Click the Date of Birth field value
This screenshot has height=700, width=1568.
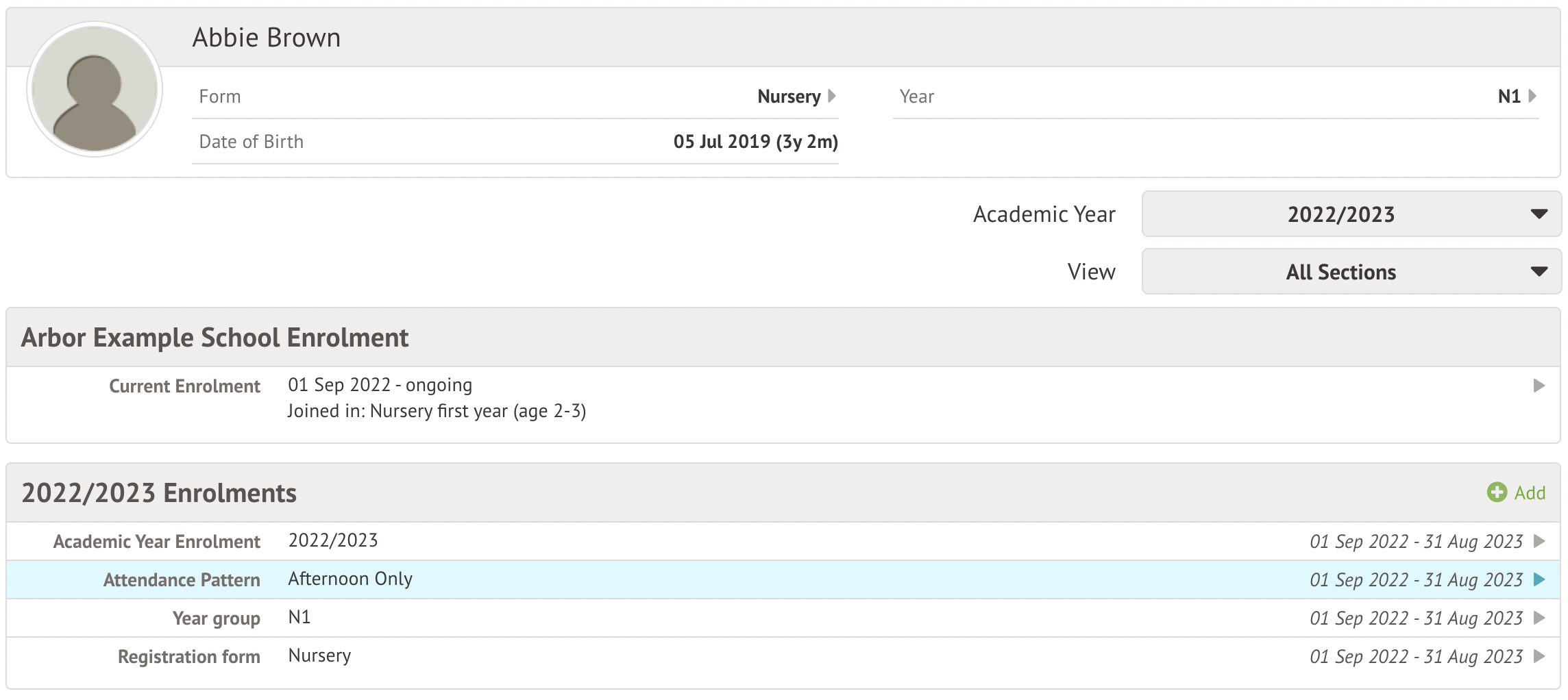point(755,142)
